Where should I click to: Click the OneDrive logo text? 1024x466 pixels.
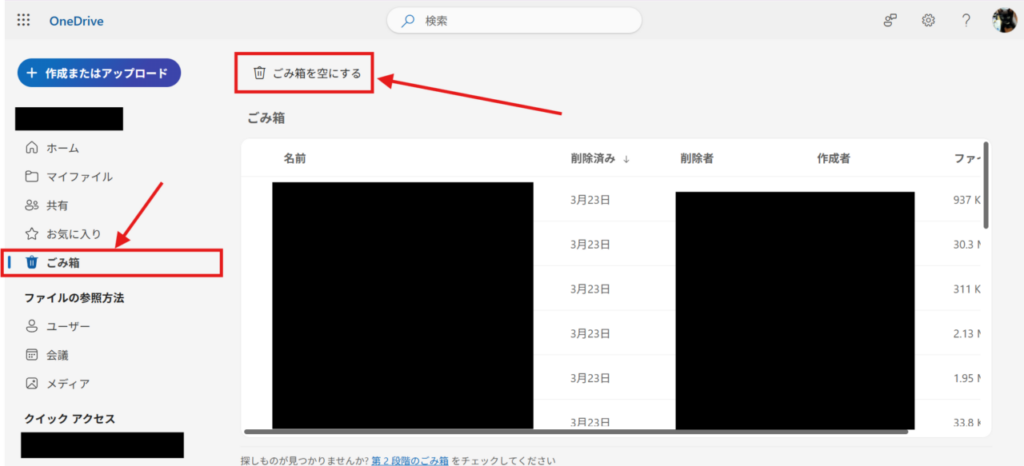coord(76,21)
